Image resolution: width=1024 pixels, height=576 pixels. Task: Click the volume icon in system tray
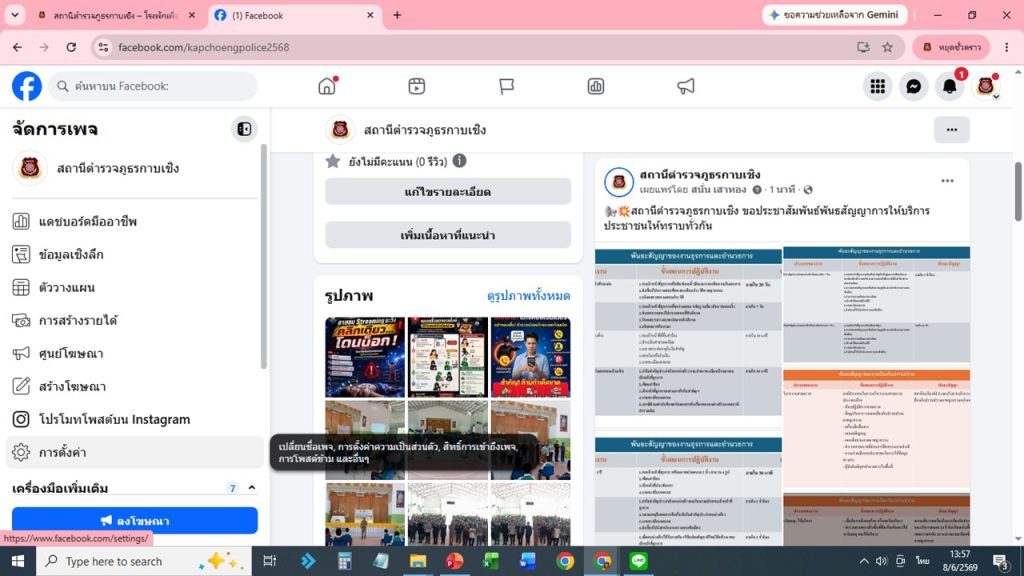(x=882, y=561)
